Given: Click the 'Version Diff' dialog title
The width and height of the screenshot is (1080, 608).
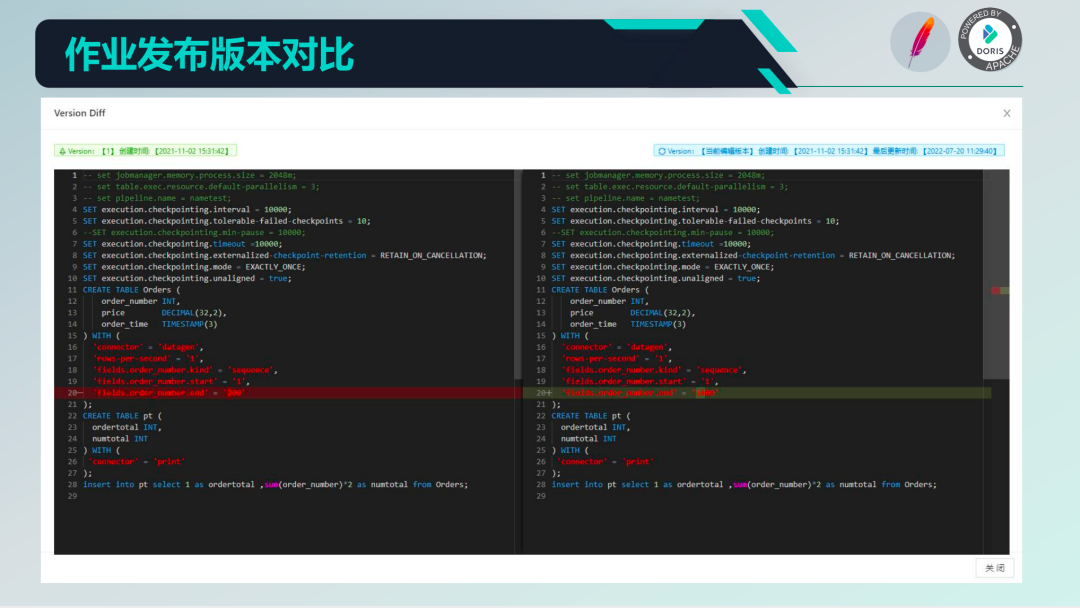Looking at the screenshot, I should click(80, 113).
